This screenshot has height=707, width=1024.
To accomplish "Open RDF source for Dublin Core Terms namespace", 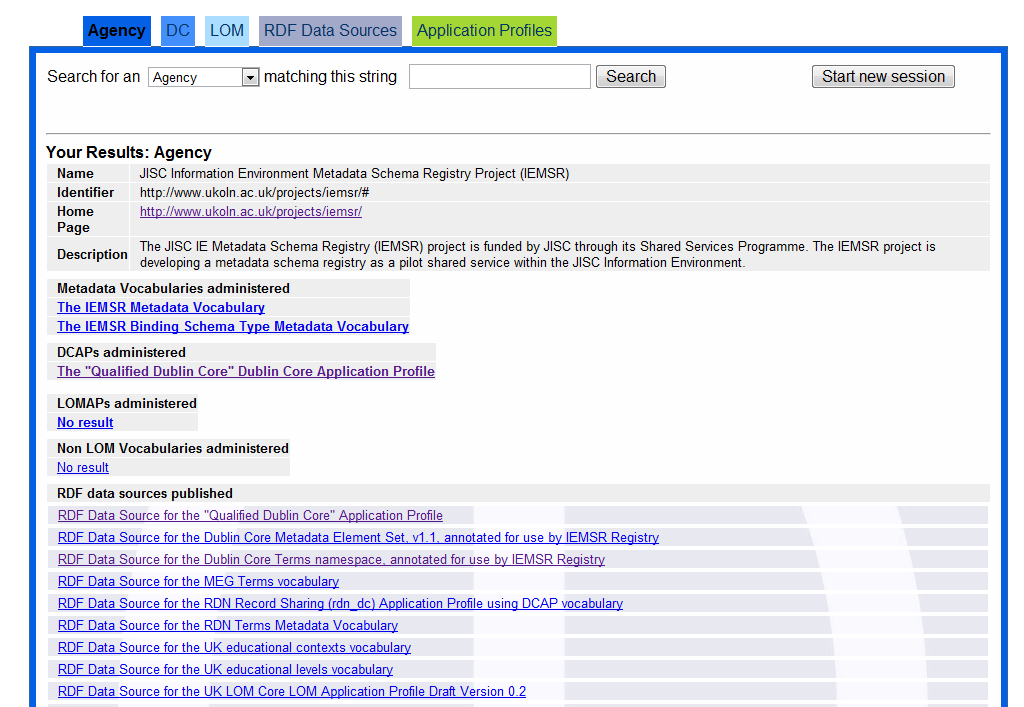I will pyautogui.click(x=331, y=559).
